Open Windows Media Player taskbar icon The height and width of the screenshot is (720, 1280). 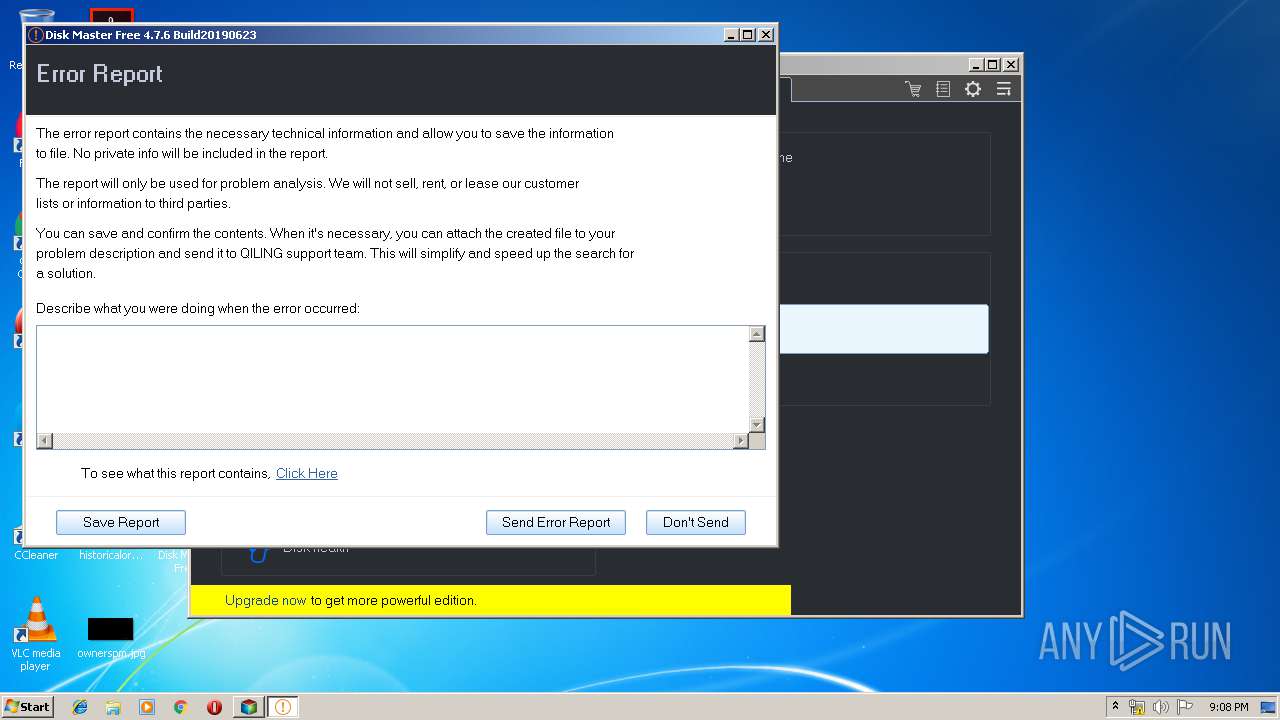point(147,707)
